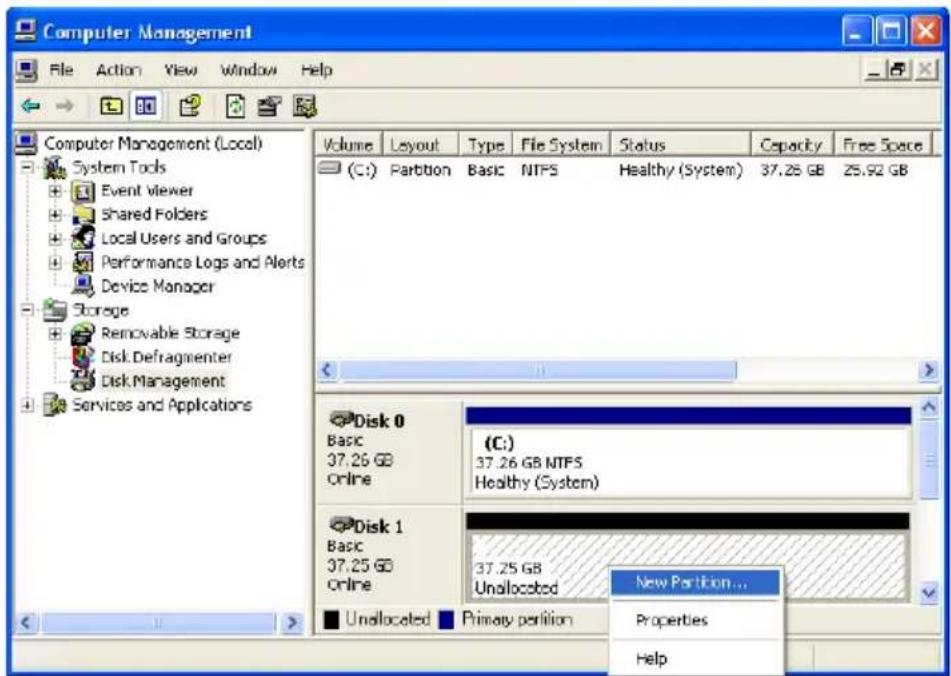
Task: Expand the Shared Folders node
Action: tap(55, 215)
